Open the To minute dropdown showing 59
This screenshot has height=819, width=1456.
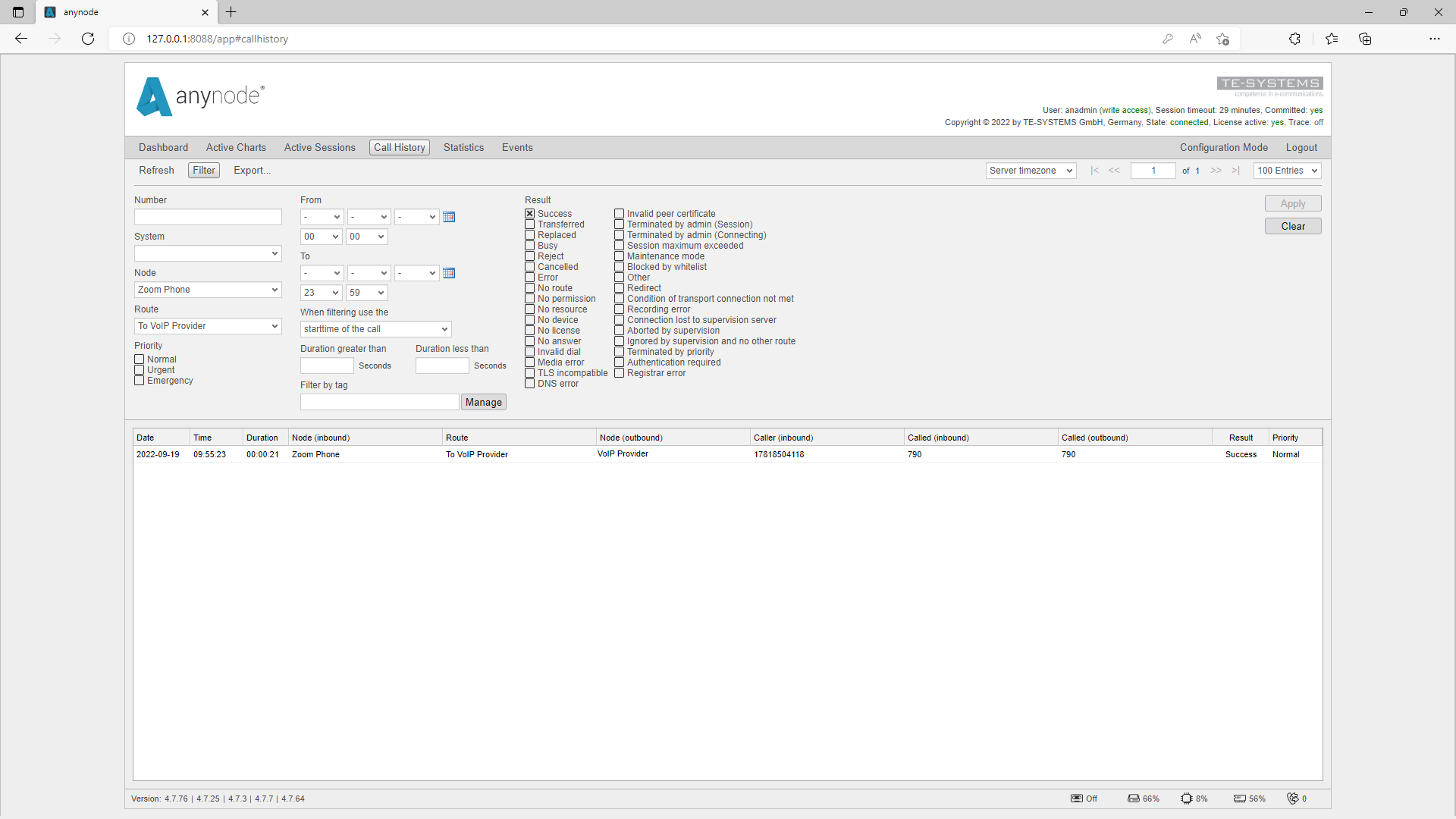(x=367, y=293)
